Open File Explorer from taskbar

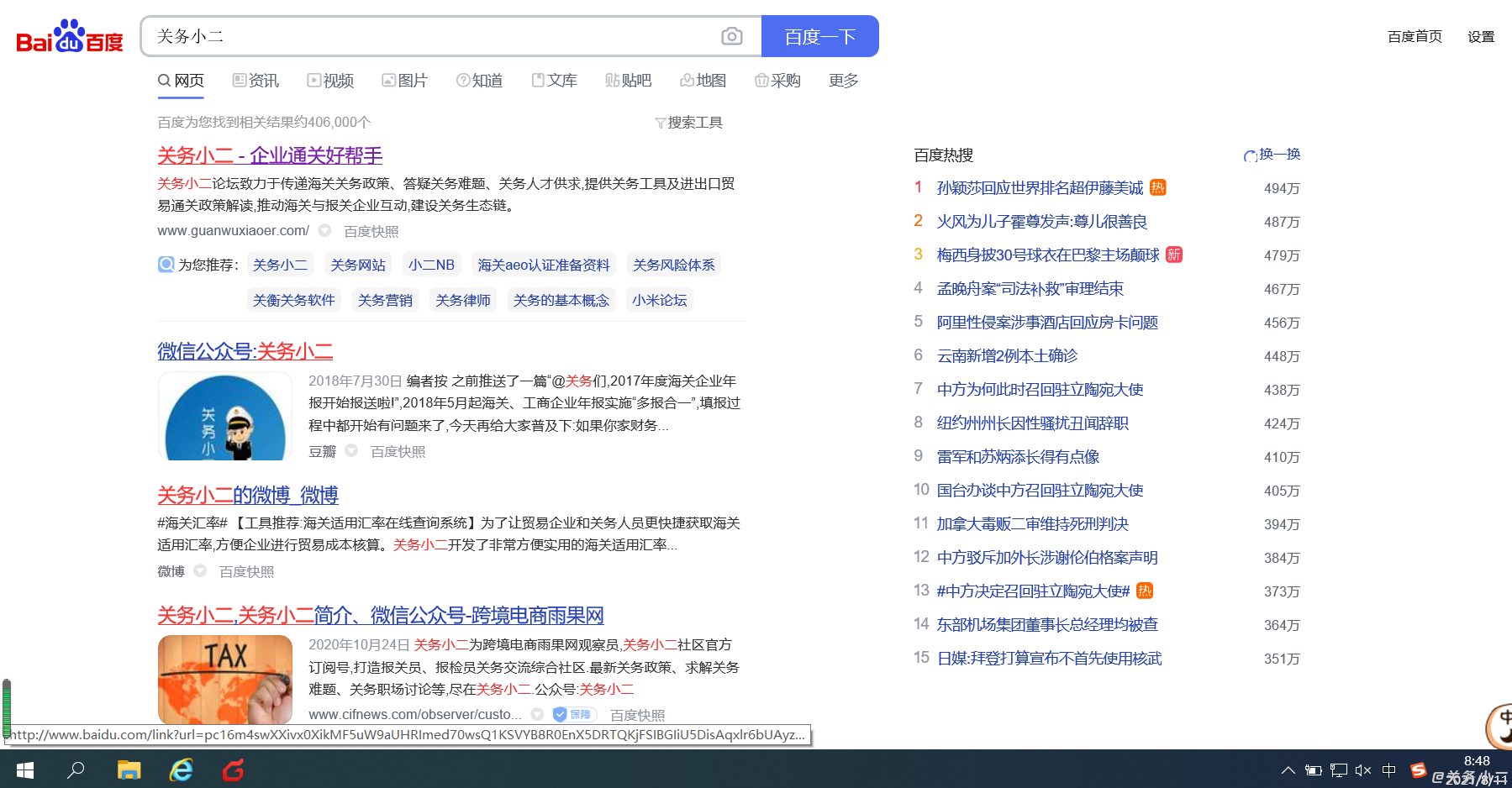point(129,770)
